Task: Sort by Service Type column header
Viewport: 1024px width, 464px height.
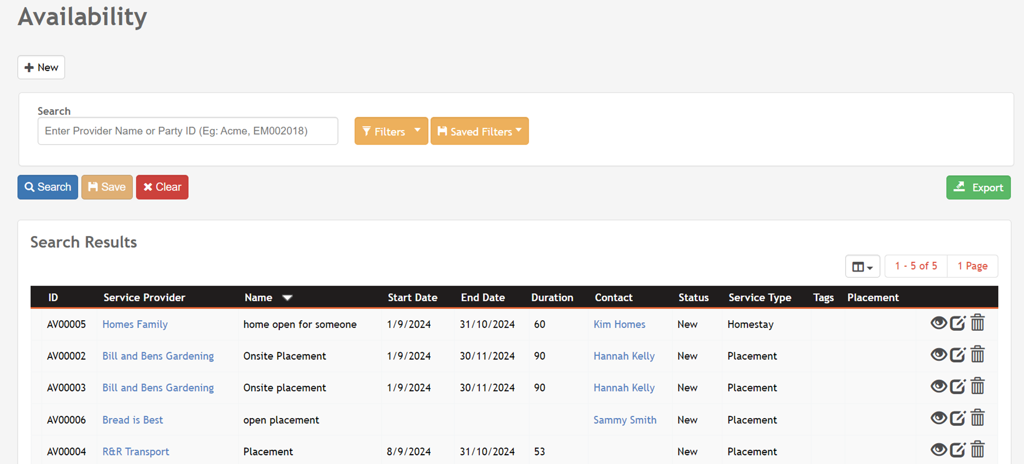Action: coord(760,297)
